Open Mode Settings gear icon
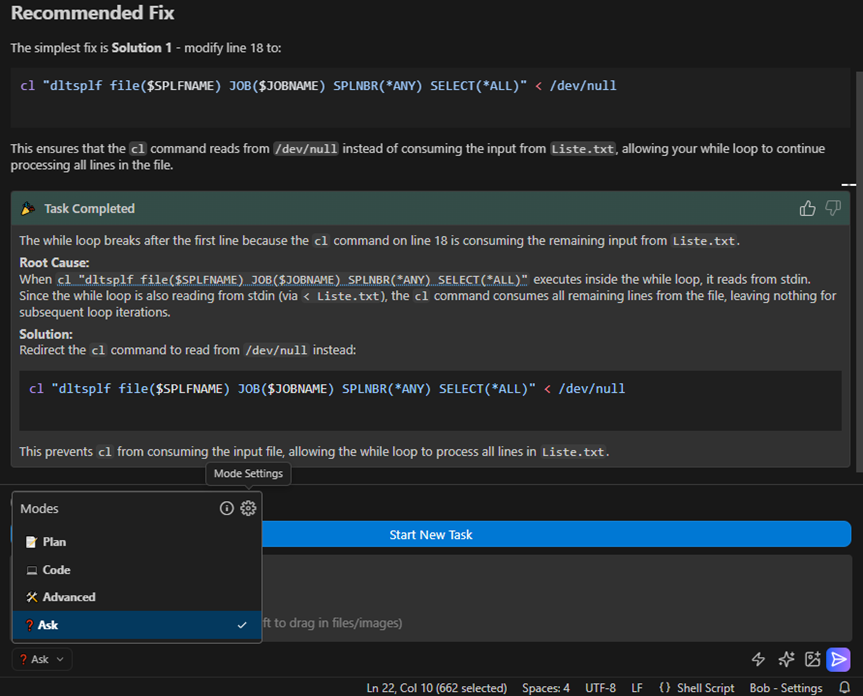The width and height of the screenshot is (863, 696). [x=248, y=508]
